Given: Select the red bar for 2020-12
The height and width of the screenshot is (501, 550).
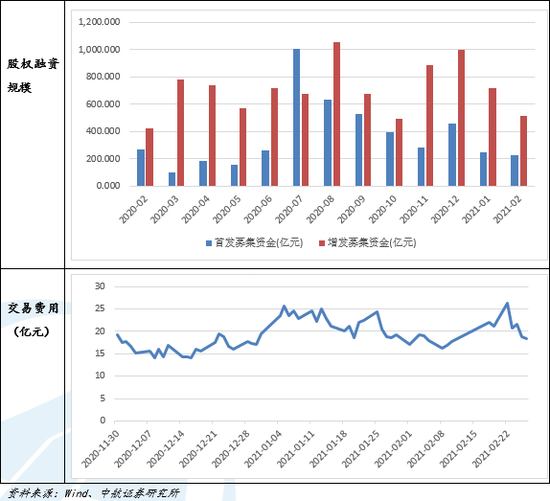Looking at the screenshot, I should [x=461, y=118].
